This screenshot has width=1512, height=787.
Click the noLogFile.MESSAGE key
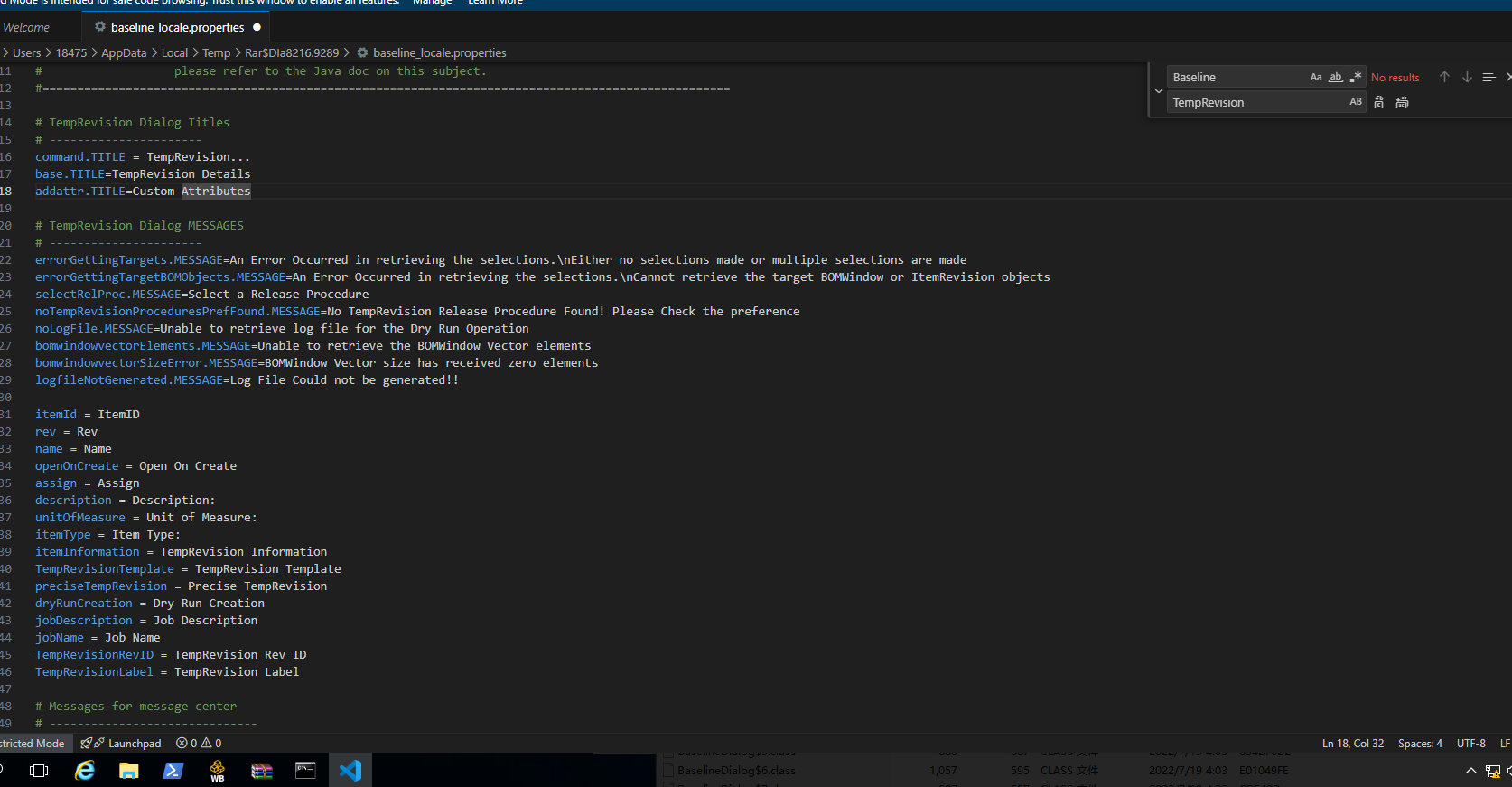(x=94, y=328)
